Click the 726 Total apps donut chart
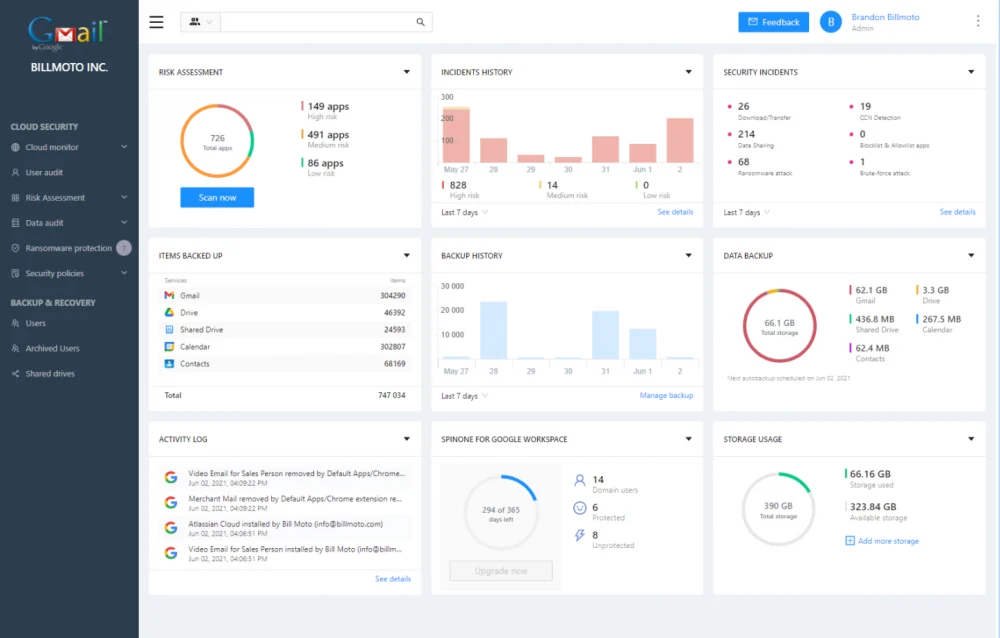Image resolution: width=1000 pixels, height=638 pixels. (217, 141)
